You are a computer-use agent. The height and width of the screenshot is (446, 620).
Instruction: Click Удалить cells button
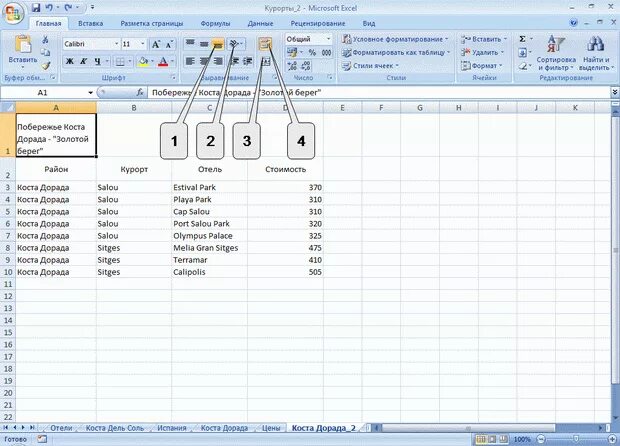pyautogui.click(x=483, y=52)
